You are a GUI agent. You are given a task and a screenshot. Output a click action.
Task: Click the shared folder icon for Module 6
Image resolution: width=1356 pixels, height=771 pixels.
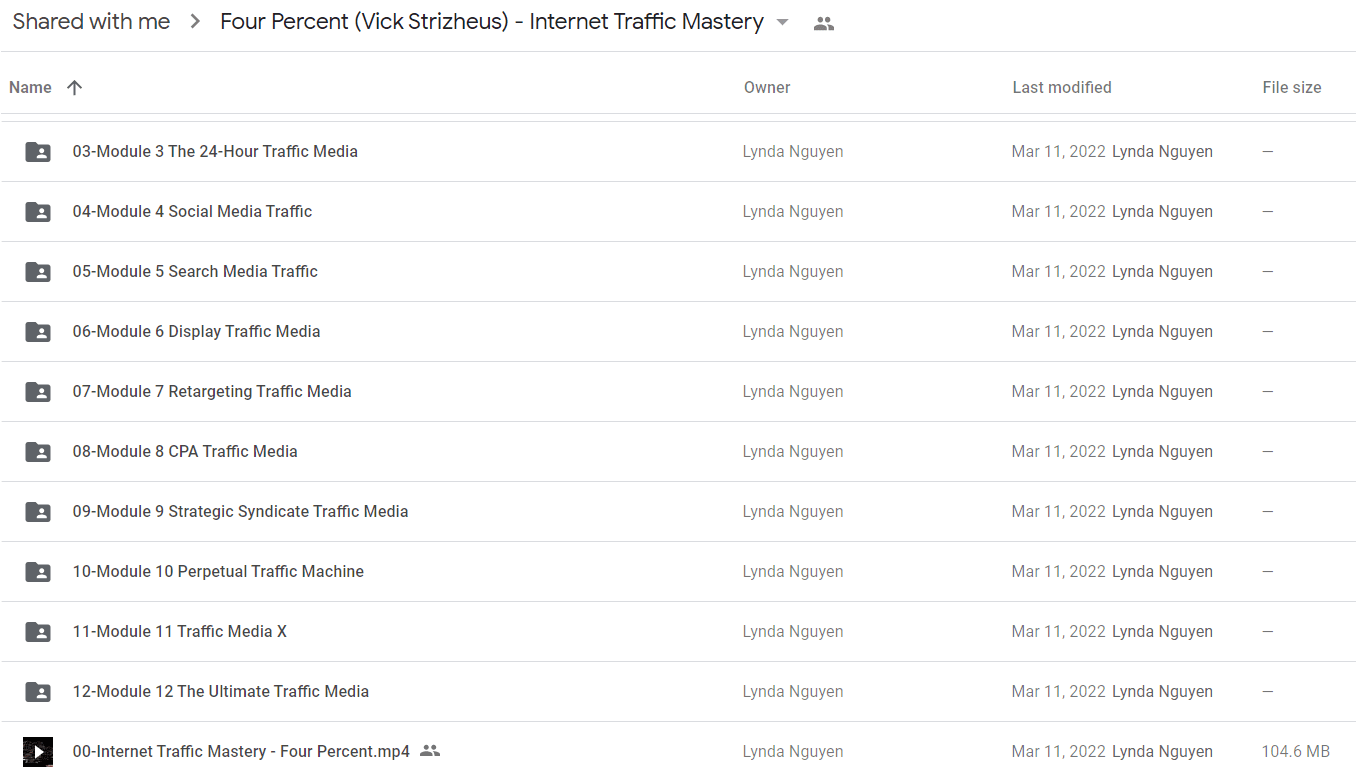(38, 332)
